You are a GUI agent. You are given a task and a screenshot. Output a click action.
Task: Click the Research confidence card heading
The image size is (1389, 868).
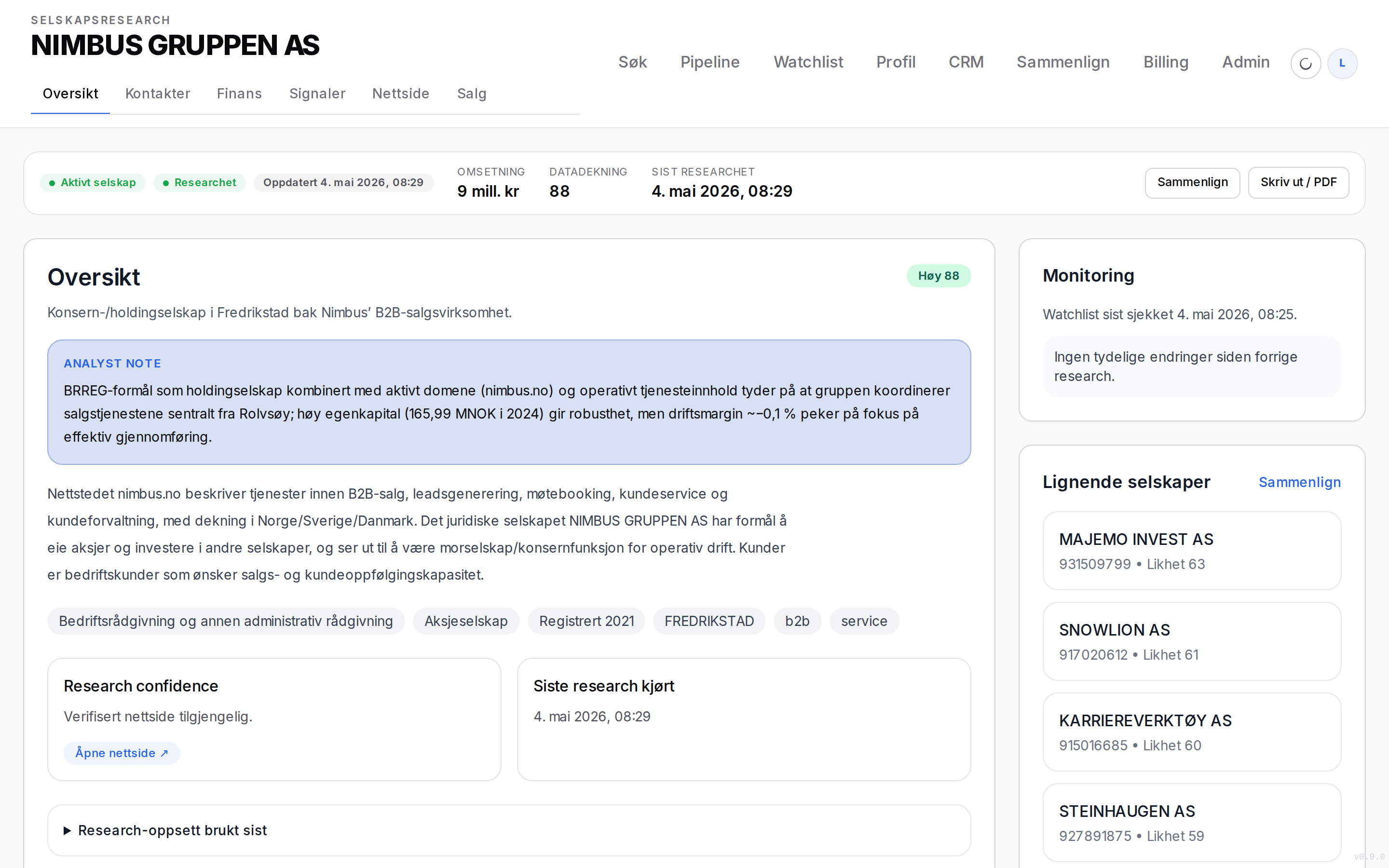point(141,686)
